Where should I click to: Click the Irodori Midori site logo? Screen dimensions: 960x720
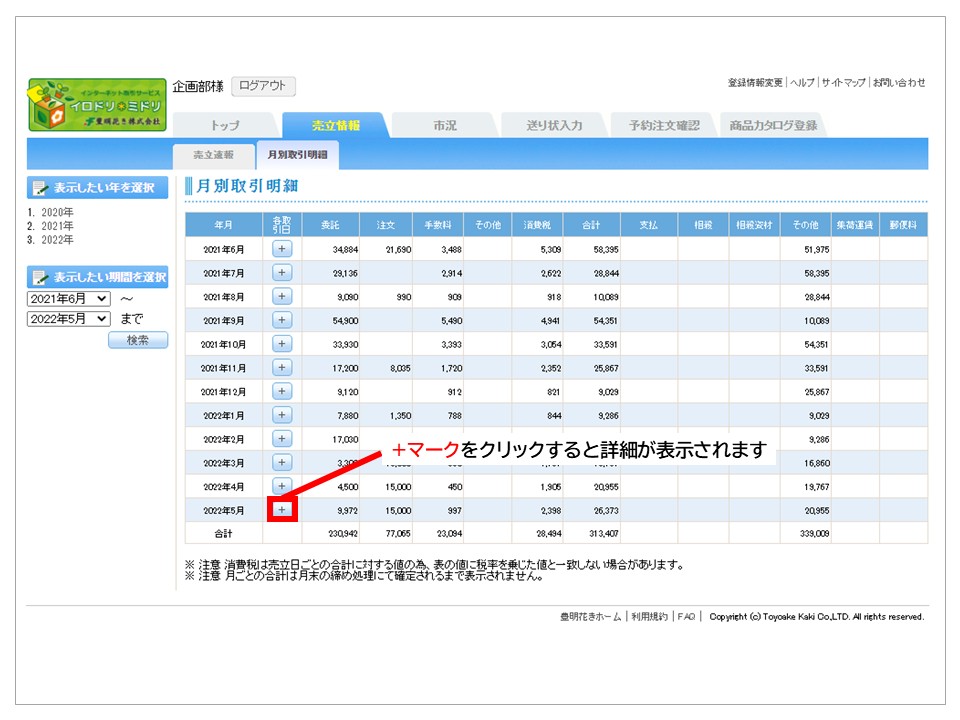coord(97,105)
